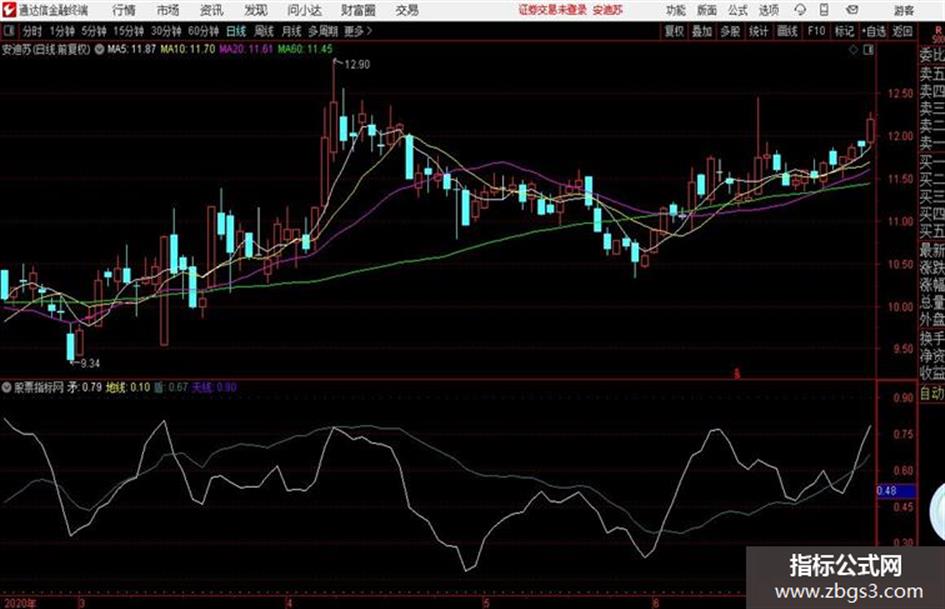Toggle the side panel icon at chart top-right

click(x=868, y=50)
